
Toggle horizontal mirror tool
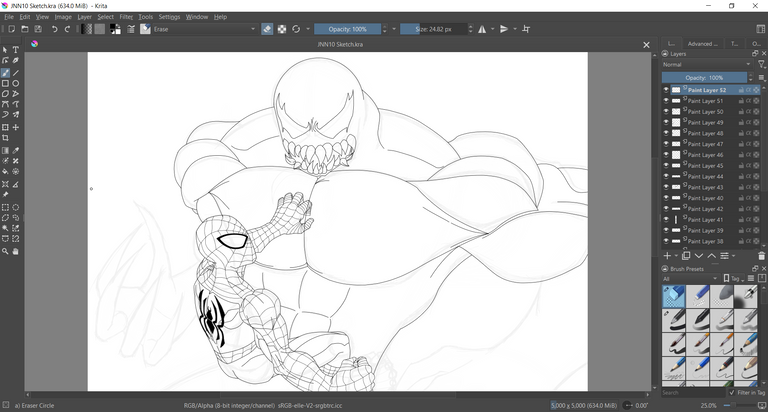point(482,29)
